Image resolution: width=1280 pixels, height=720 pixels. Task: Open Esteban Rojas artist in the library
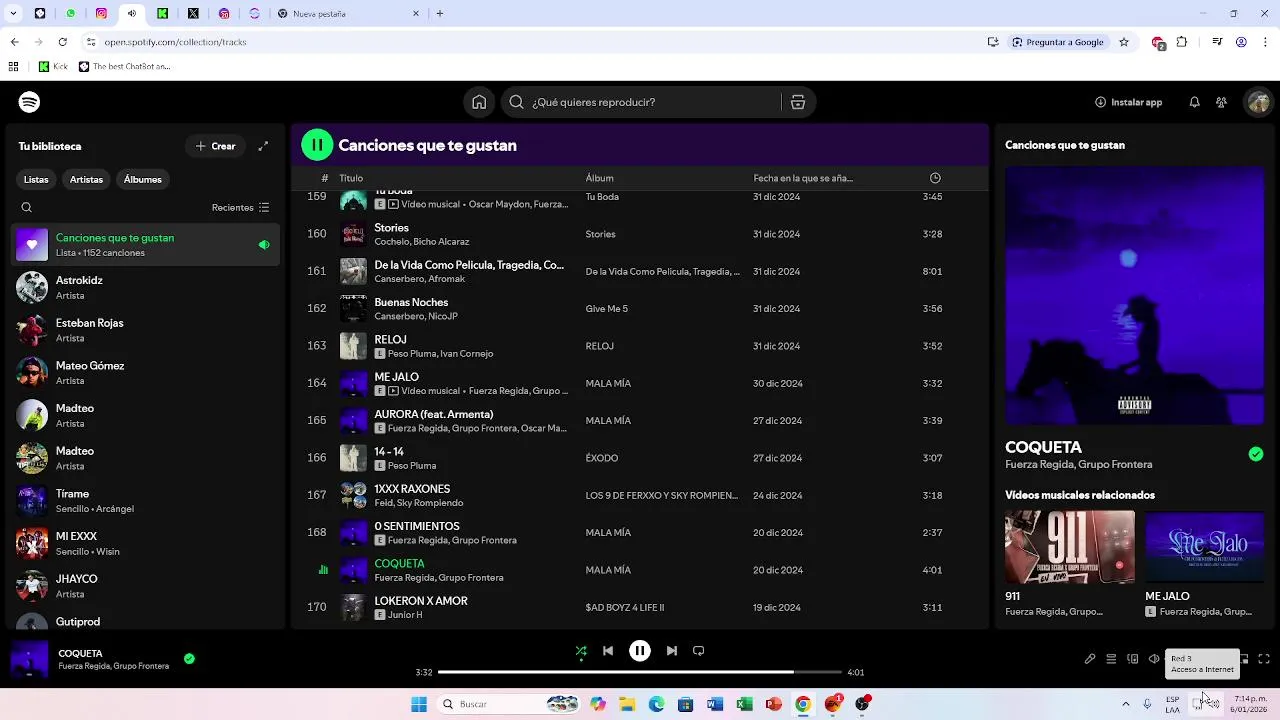click(146, 330)
